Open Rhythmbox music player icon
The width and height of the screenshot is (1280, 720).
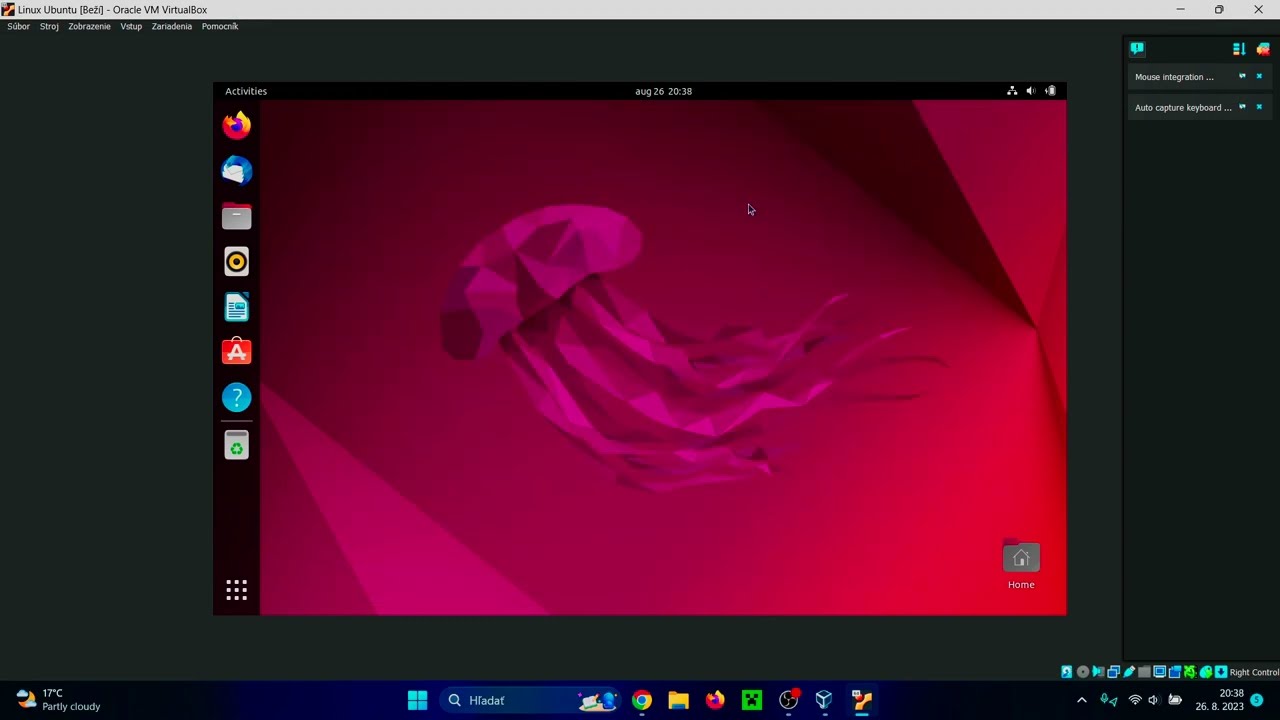237,262
